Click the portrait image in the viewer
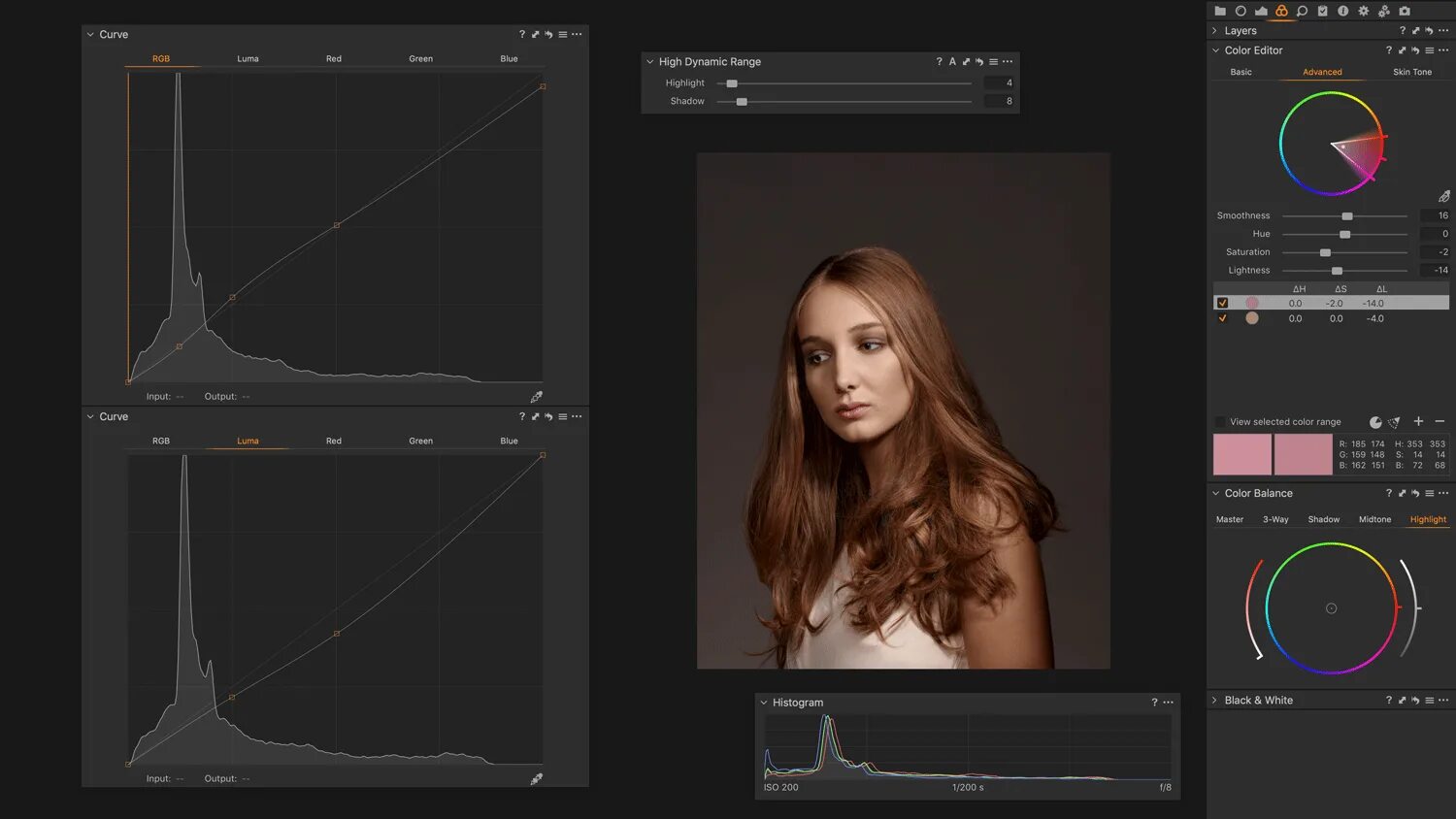The width and height of the screenshot is (1456, 819). point(904,410)
